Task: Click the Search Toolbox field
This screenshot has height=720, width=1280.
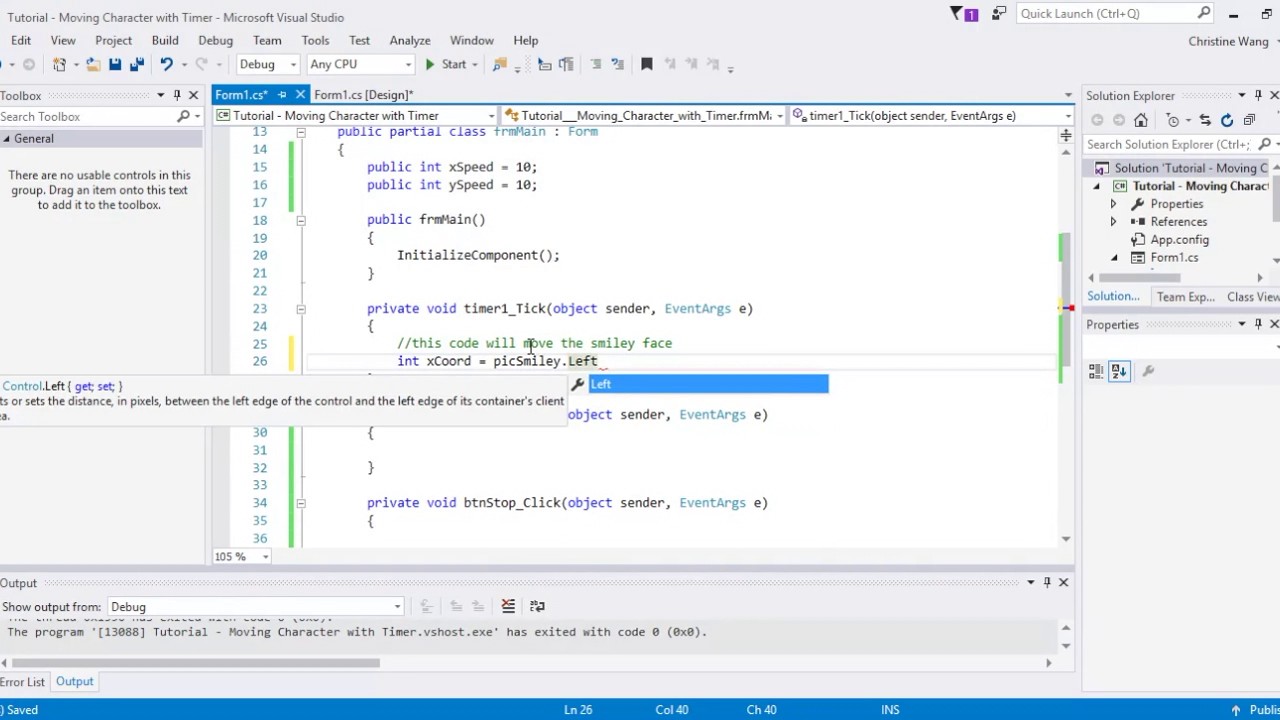Action: coord(88,116)
